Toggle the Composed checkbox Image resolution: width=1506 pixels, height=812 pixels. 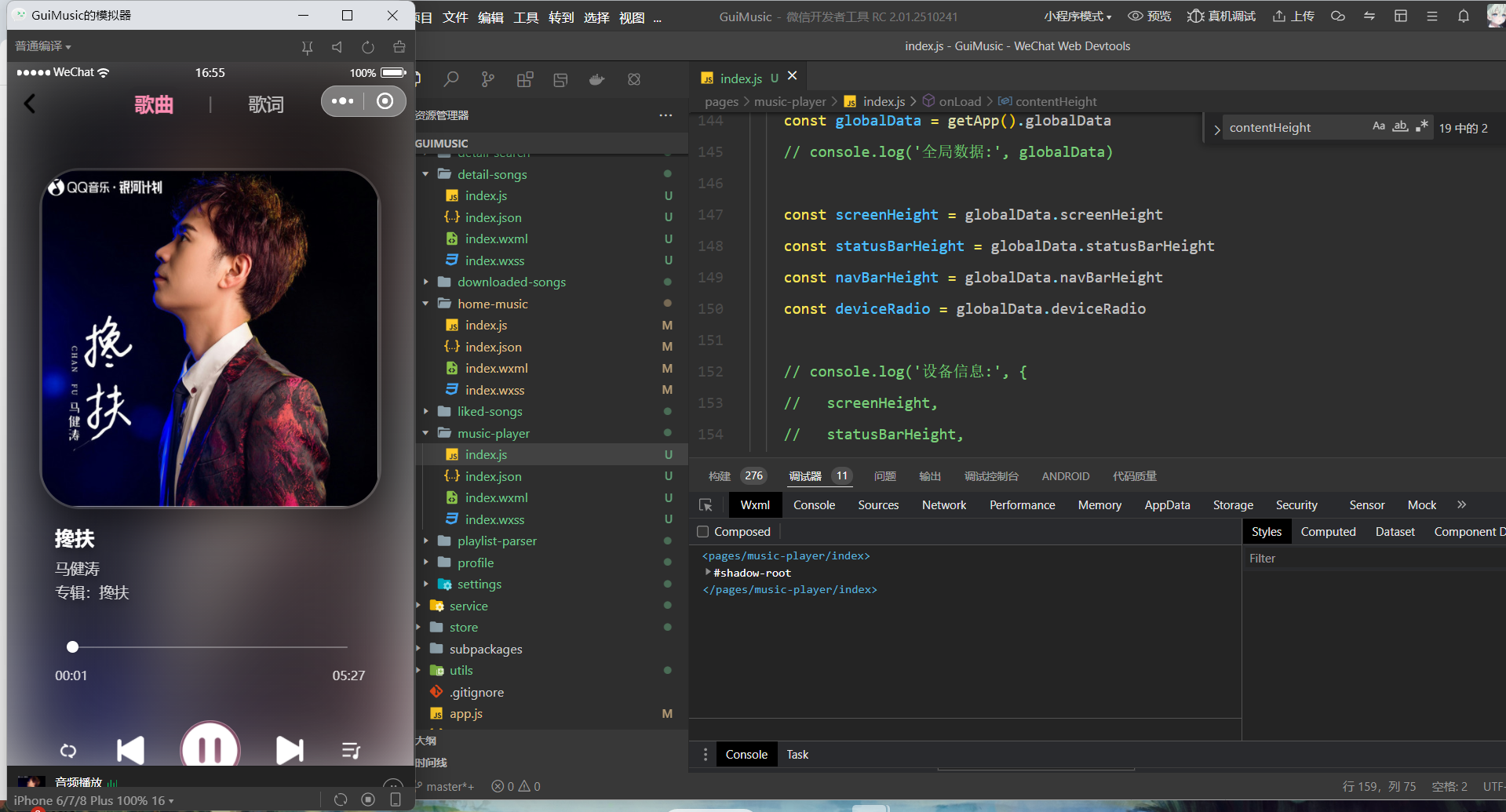(703, 532)
